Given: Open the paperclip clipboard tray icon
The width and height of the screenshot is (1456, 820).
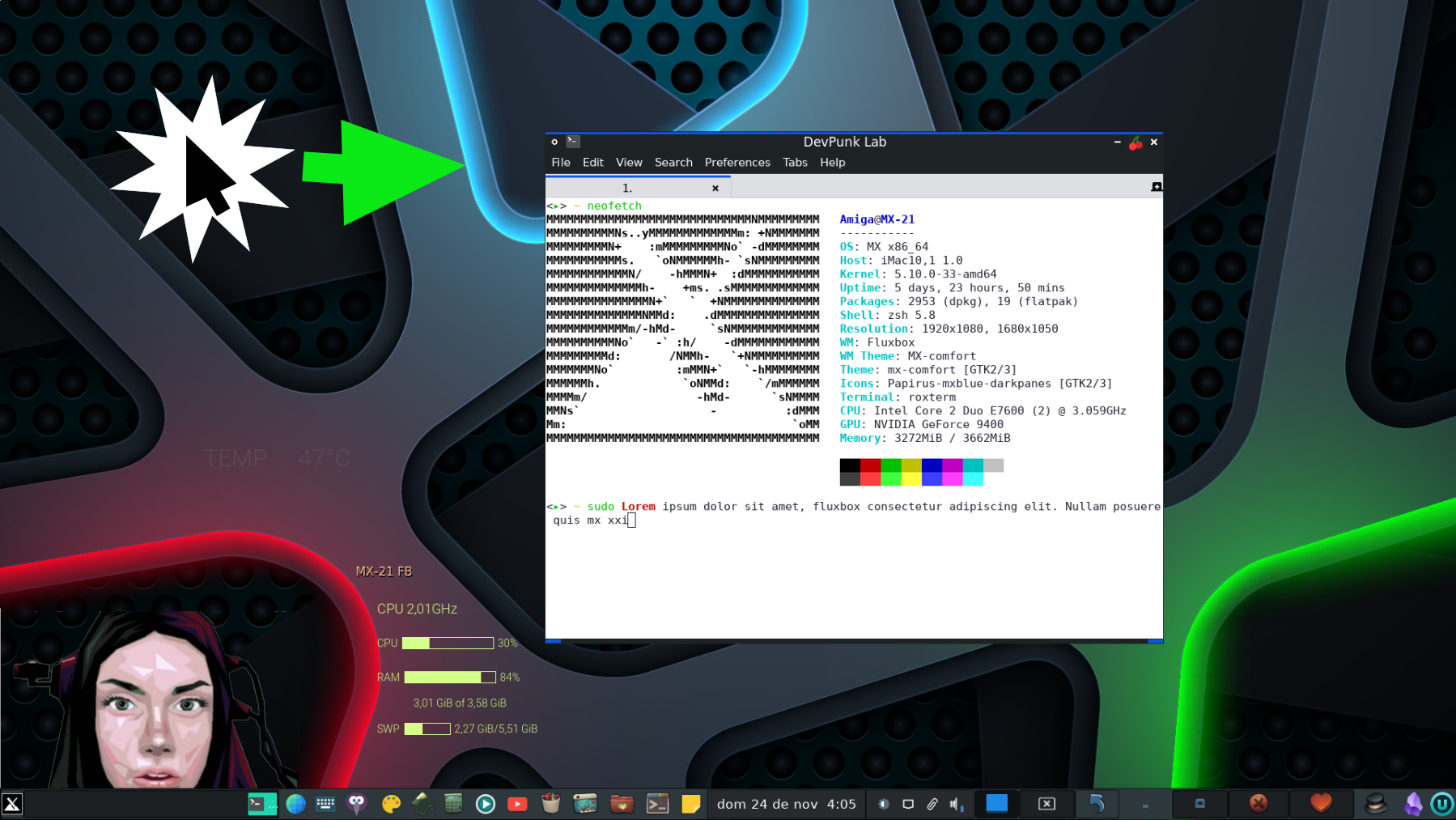Looking at the screenshot, I should coord(932,804).
